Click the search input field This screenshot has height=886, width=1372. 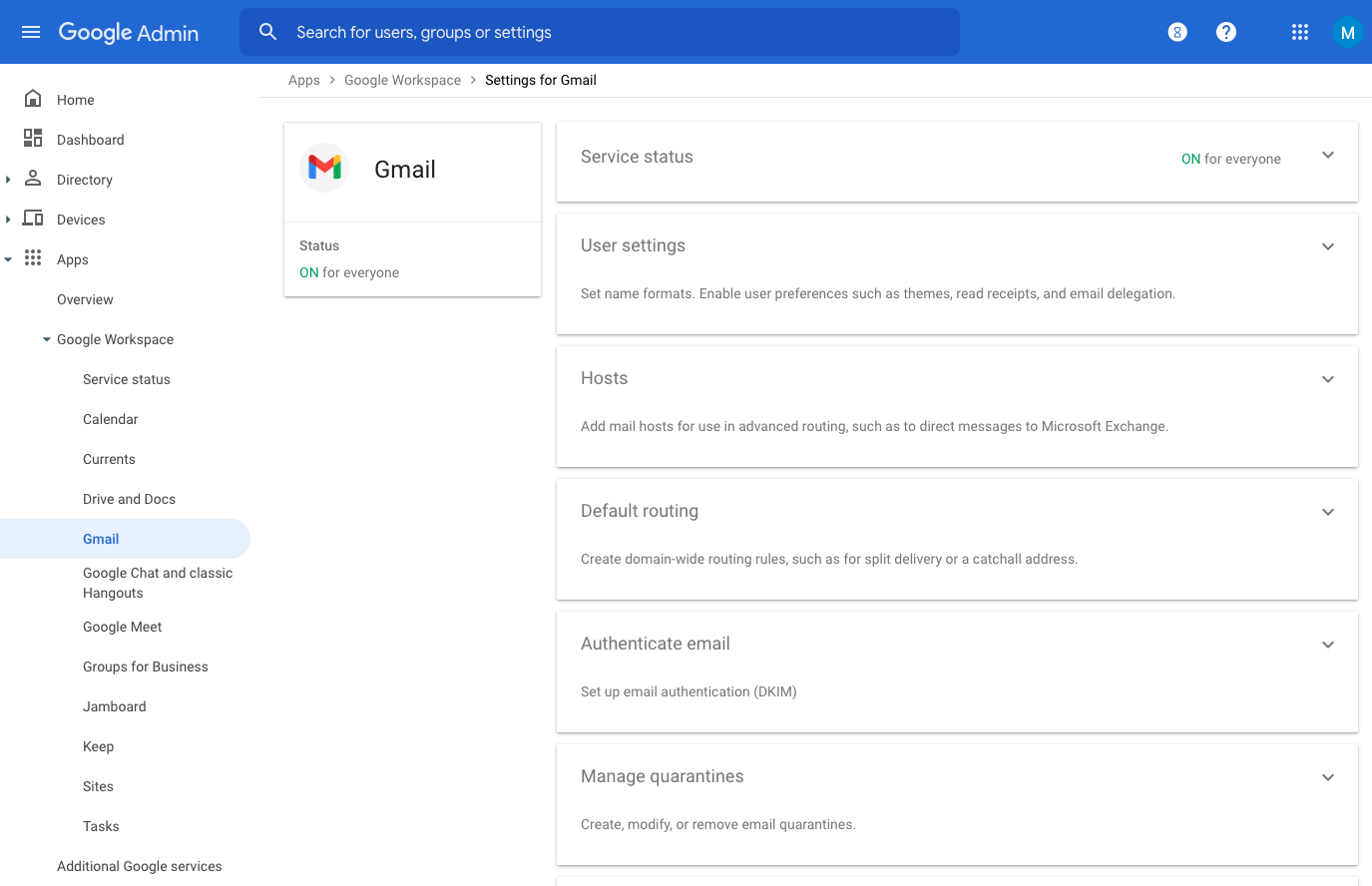(x=599, y=32)
